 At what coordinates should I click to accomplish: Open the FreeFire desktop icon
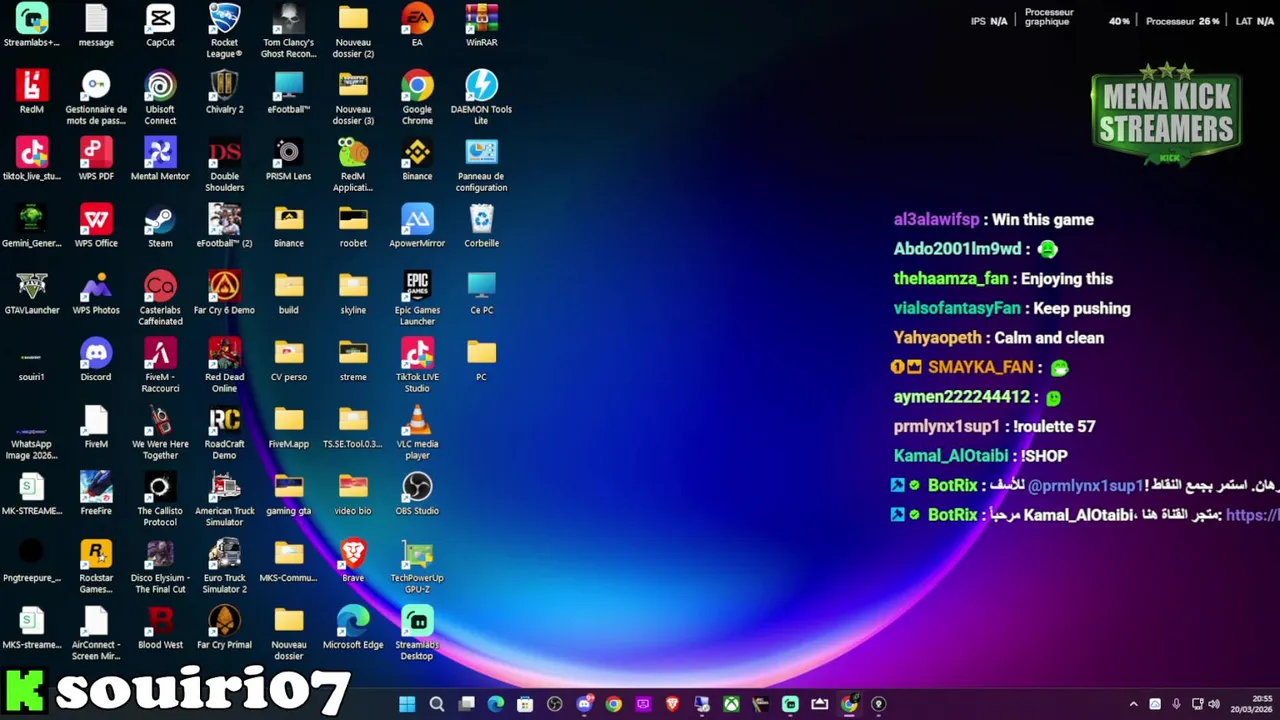click(x=96, y=494)
